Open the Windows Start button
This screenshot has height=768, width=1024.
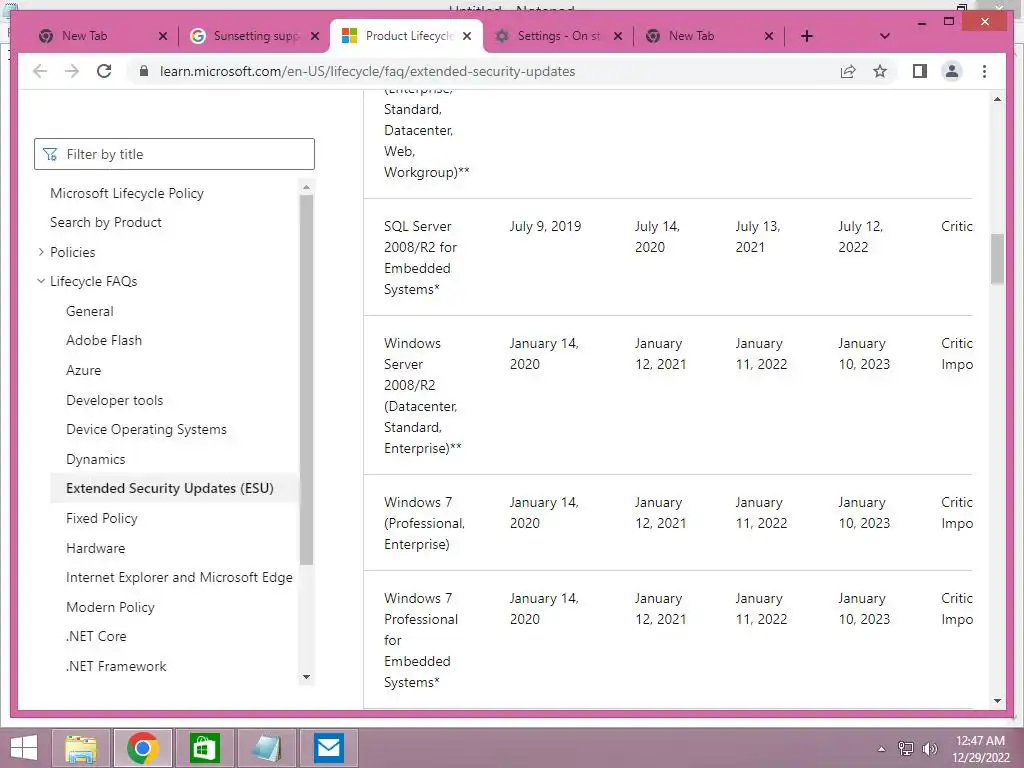(x=24, y=748)
